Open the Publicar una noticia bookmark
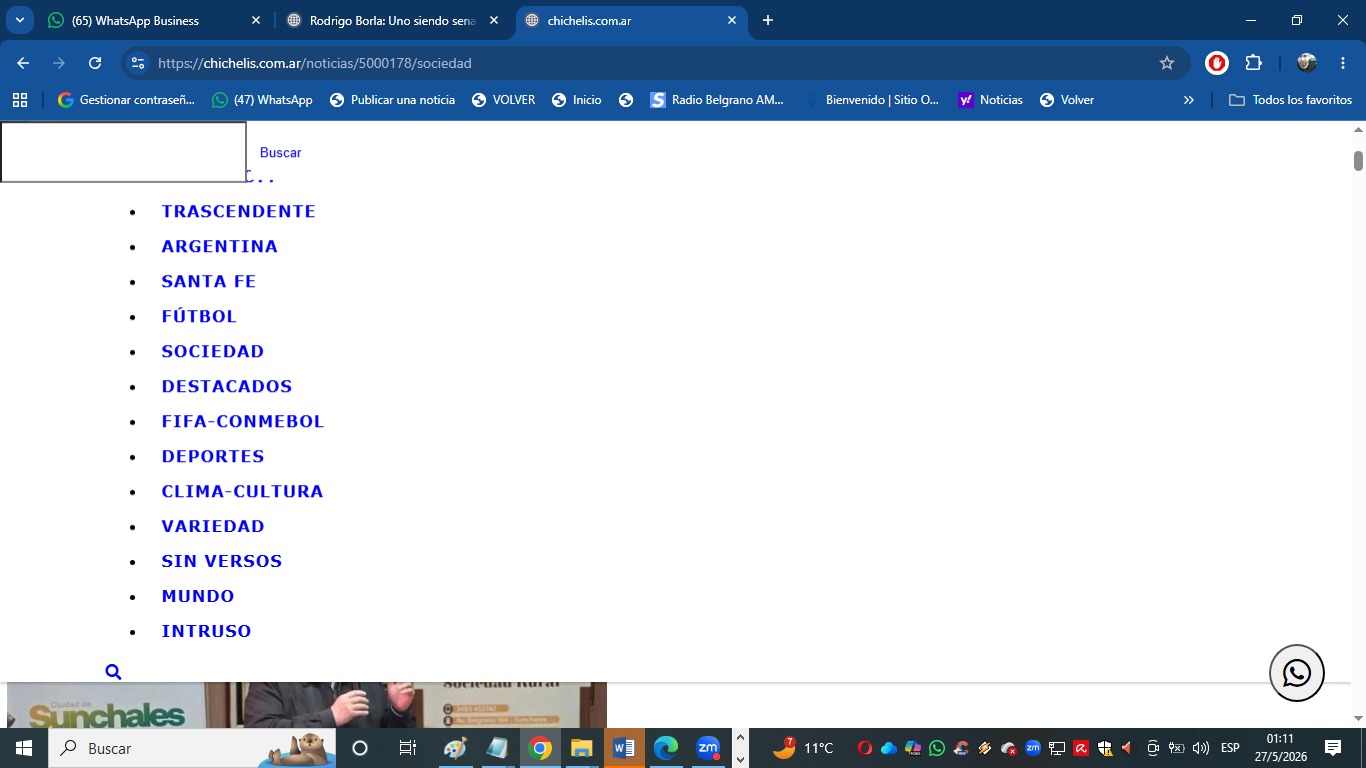This screenshot has height=768, width=1366. (392, 100)
